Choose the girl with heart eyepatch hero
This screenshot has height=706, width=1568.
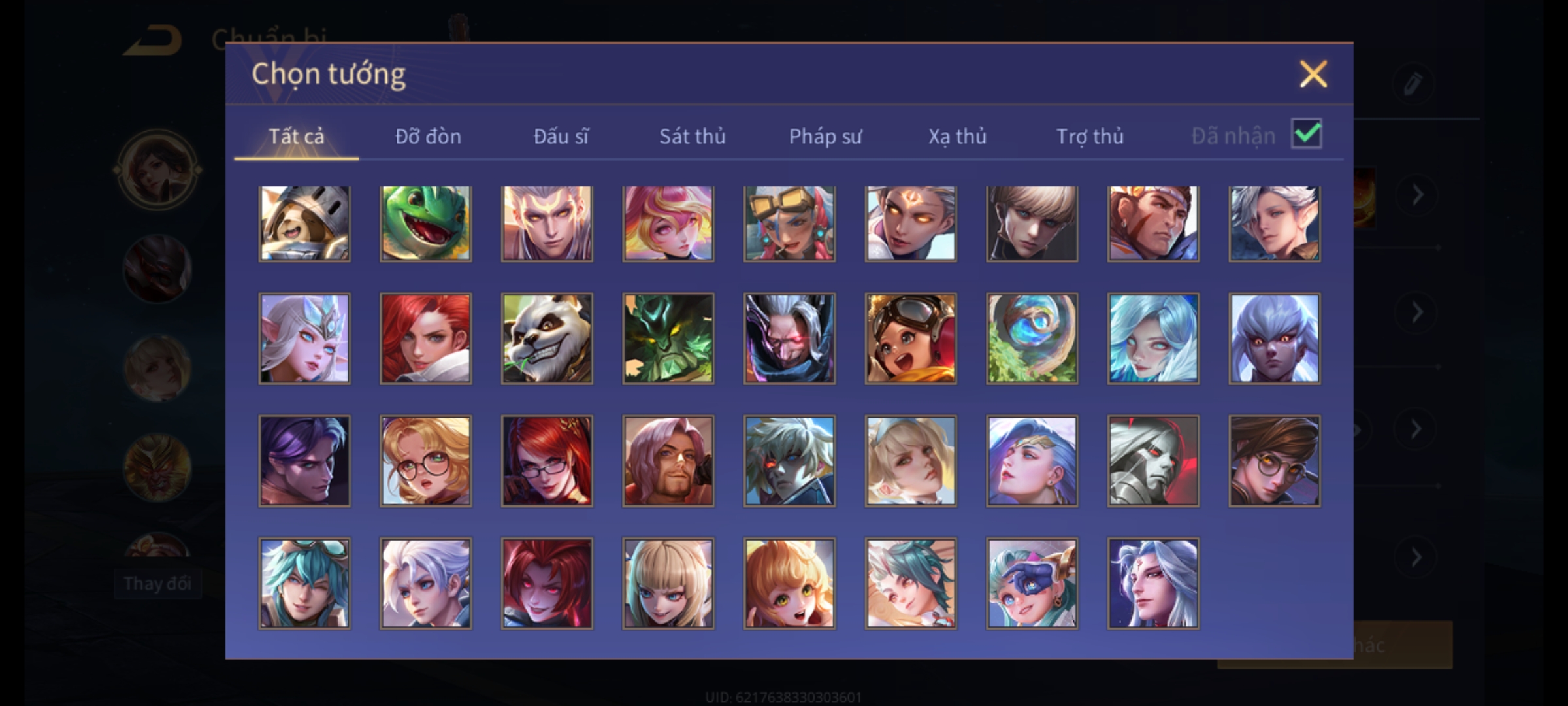click(x=1032, y=583)
